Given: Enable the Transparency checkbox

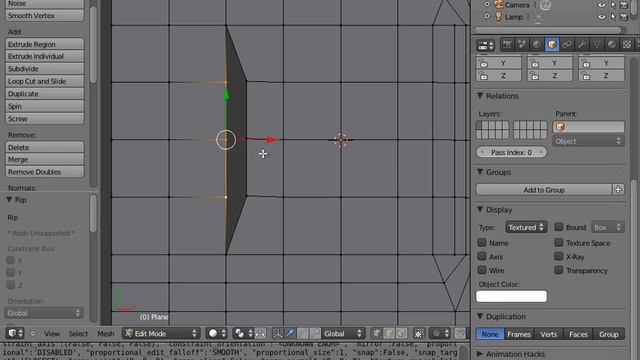Looking at the screenshot, I should [559, 270].
